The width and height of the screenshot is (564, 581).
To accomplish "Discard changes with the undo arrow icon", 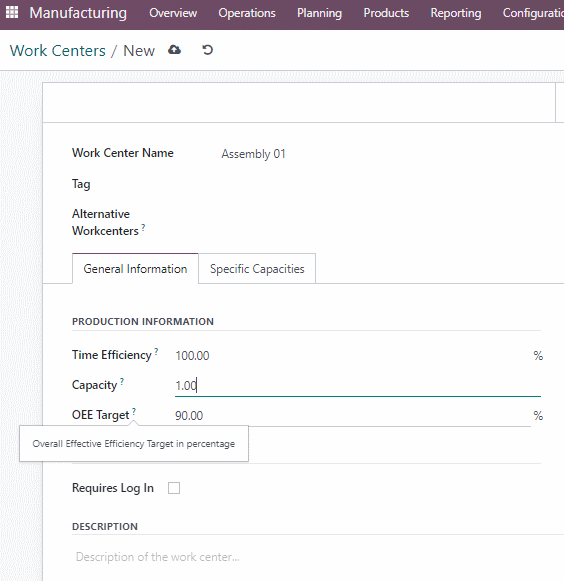I will click(208, 50).
